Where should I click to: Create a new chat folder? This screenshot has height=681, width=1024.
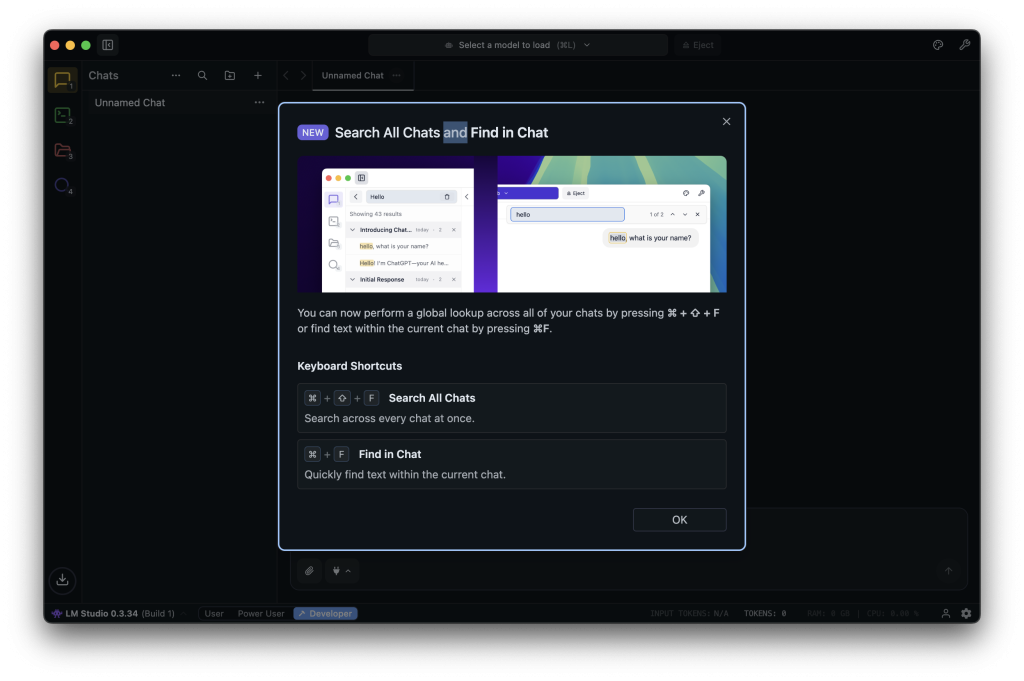pos(230,75)
